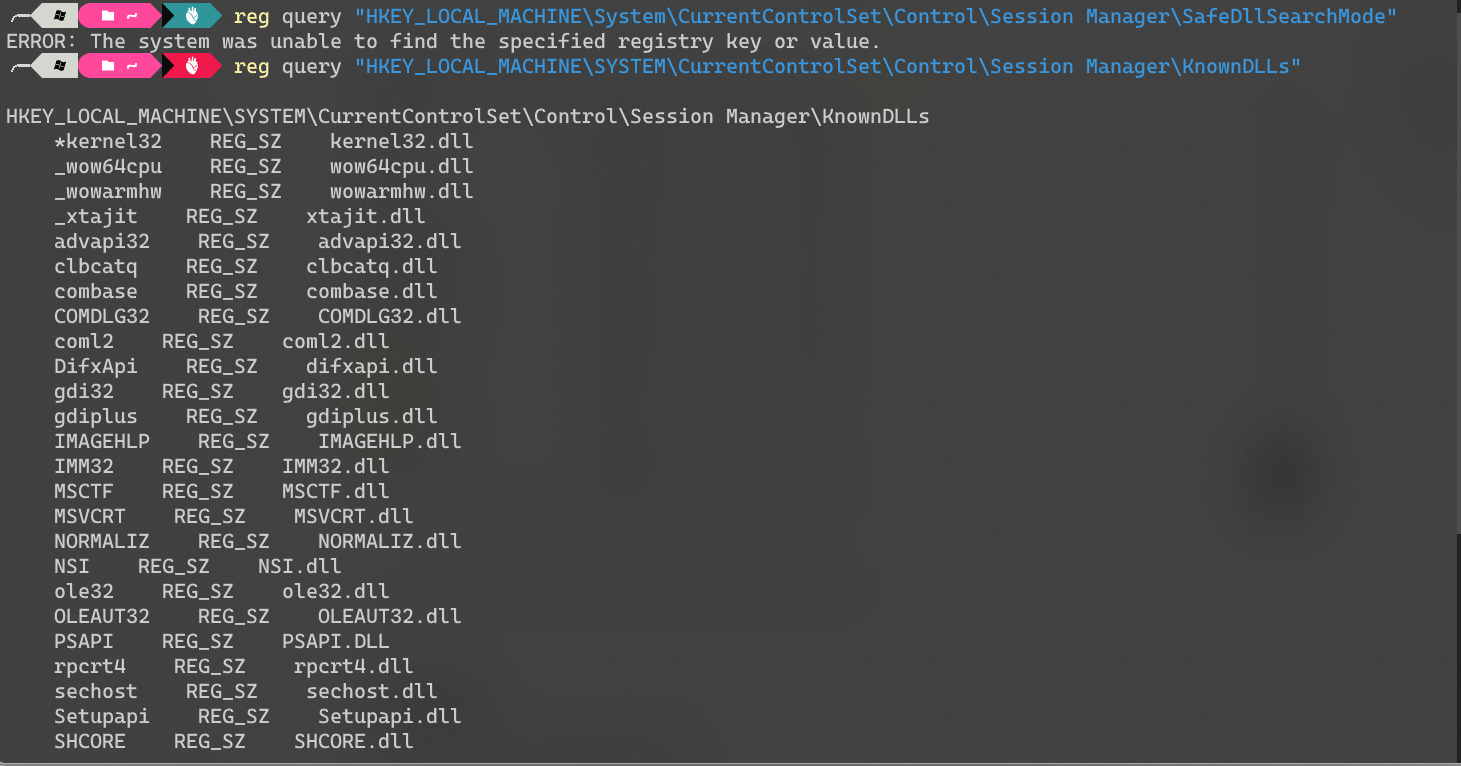Click the teal heart status icon

193,16
